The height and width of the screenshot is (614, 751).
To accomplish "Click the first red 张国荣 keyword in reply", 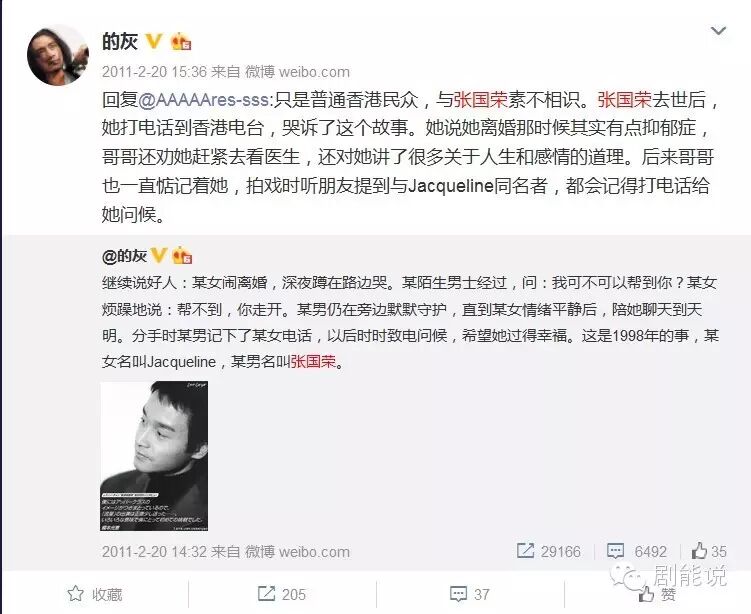I will (480, 100).
